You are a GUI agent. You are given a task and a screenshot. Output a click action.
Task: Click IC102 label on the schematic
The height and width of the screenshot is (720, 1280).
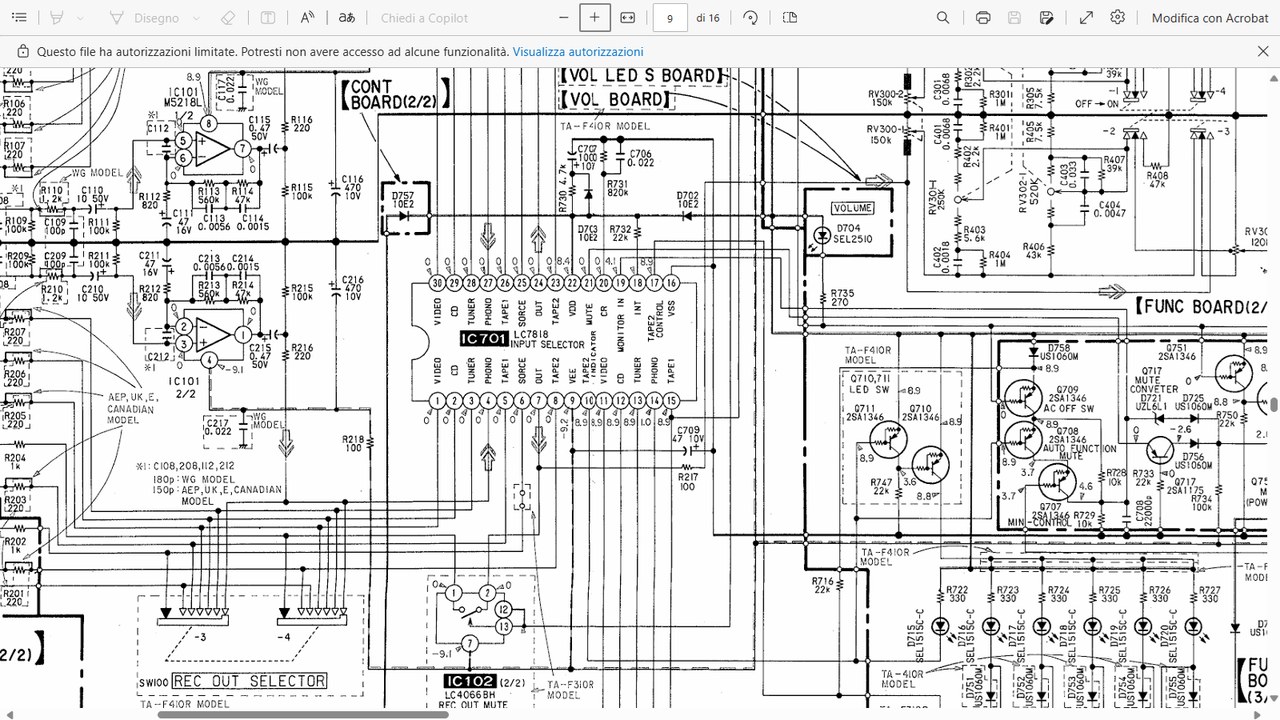click(468, 681)
